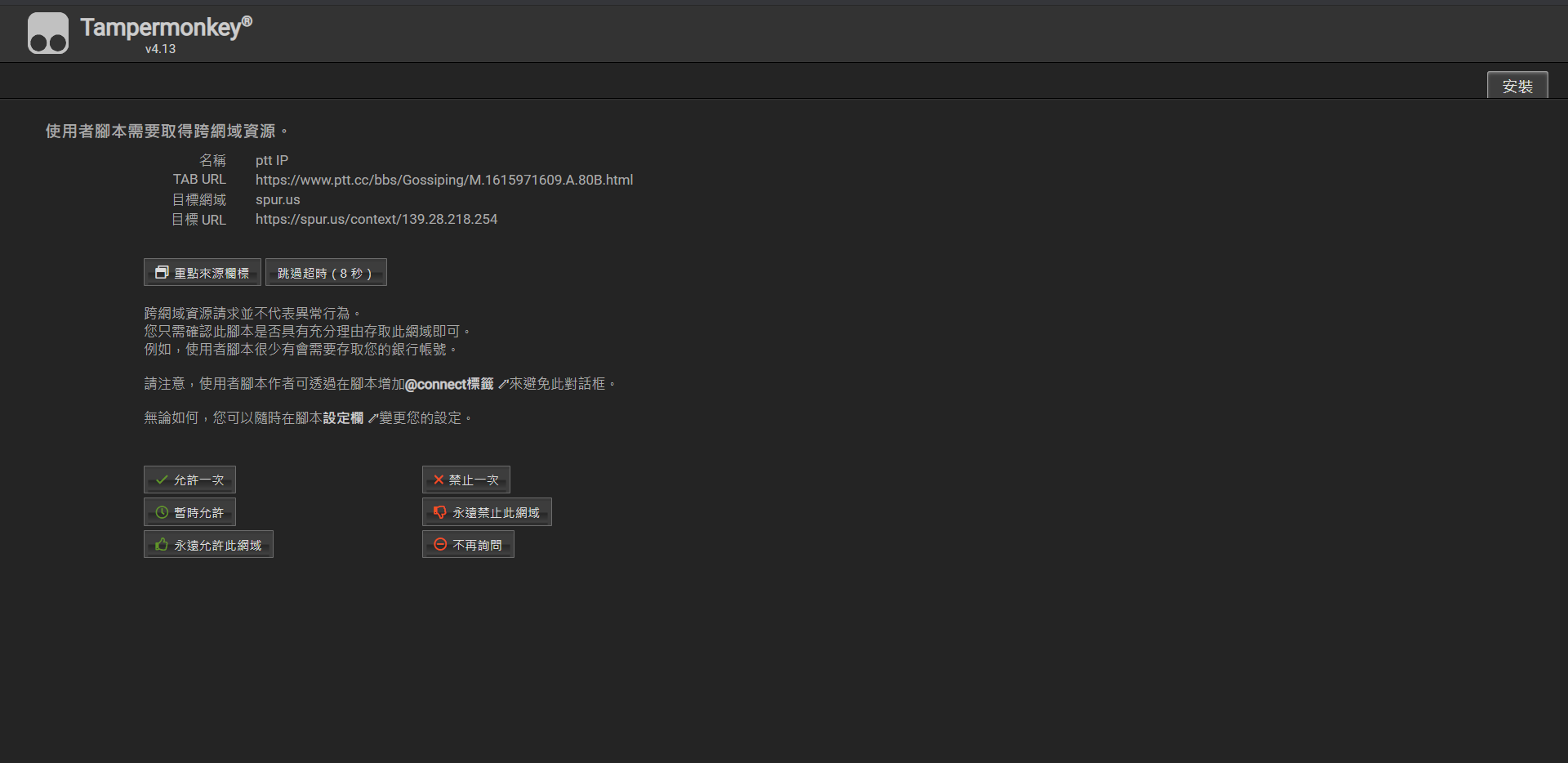Click the 重點來源欄標 focus-tab button
The image size is (1568, 763).
(203, 273)
